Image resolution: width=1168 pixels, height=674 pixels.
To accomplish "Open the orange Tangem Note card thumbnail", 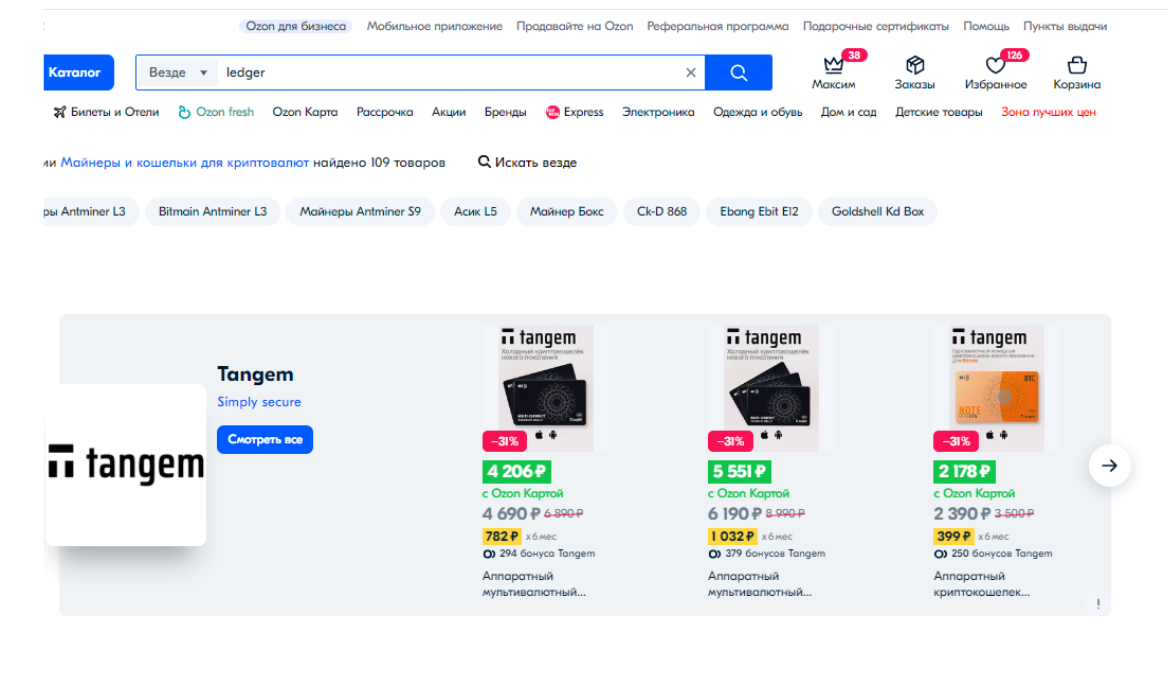I will point(994,387).
